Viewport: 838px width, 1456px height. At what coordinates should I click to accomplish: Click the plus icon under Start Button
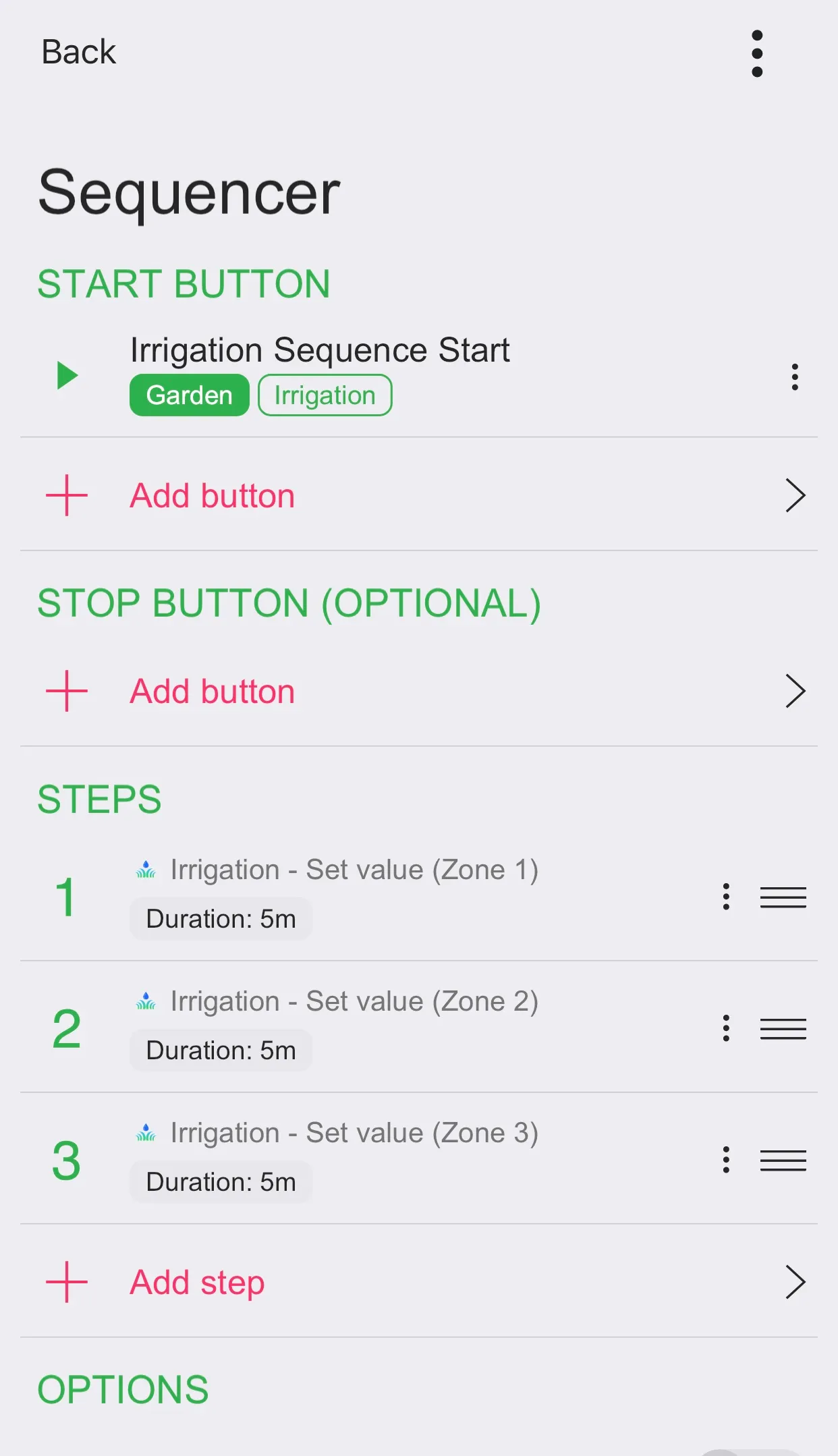[67, 495]
